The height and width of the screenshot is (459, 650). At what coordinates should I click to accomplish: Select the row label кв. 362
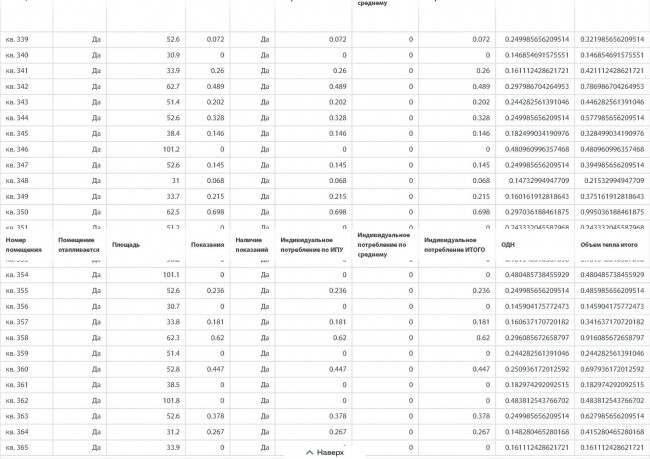(x=17, y=401)
